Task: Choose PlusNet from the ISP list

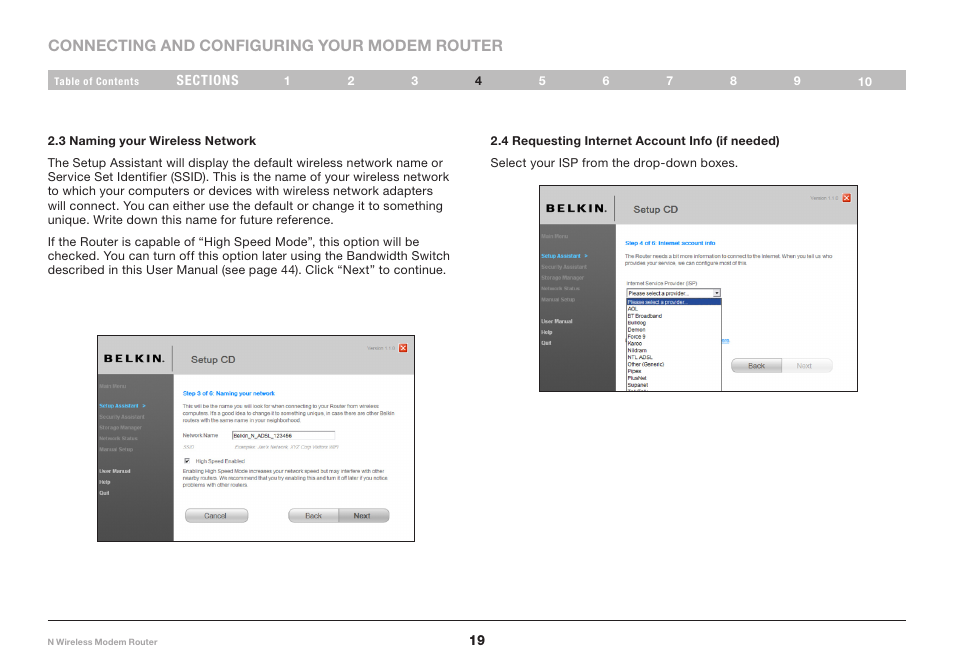Action: (x=637, y=378)
